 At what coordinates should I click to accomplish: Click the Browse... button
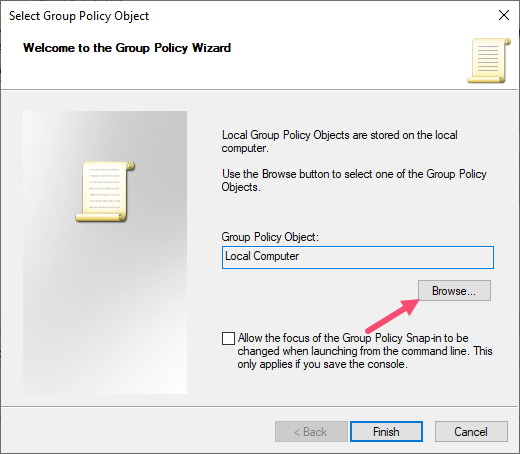pos(454,291)
